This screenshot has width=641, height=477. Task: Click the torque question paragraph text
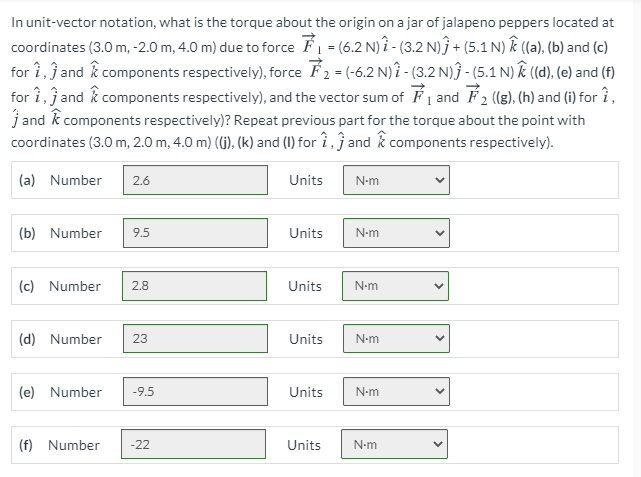pos(314,82)
